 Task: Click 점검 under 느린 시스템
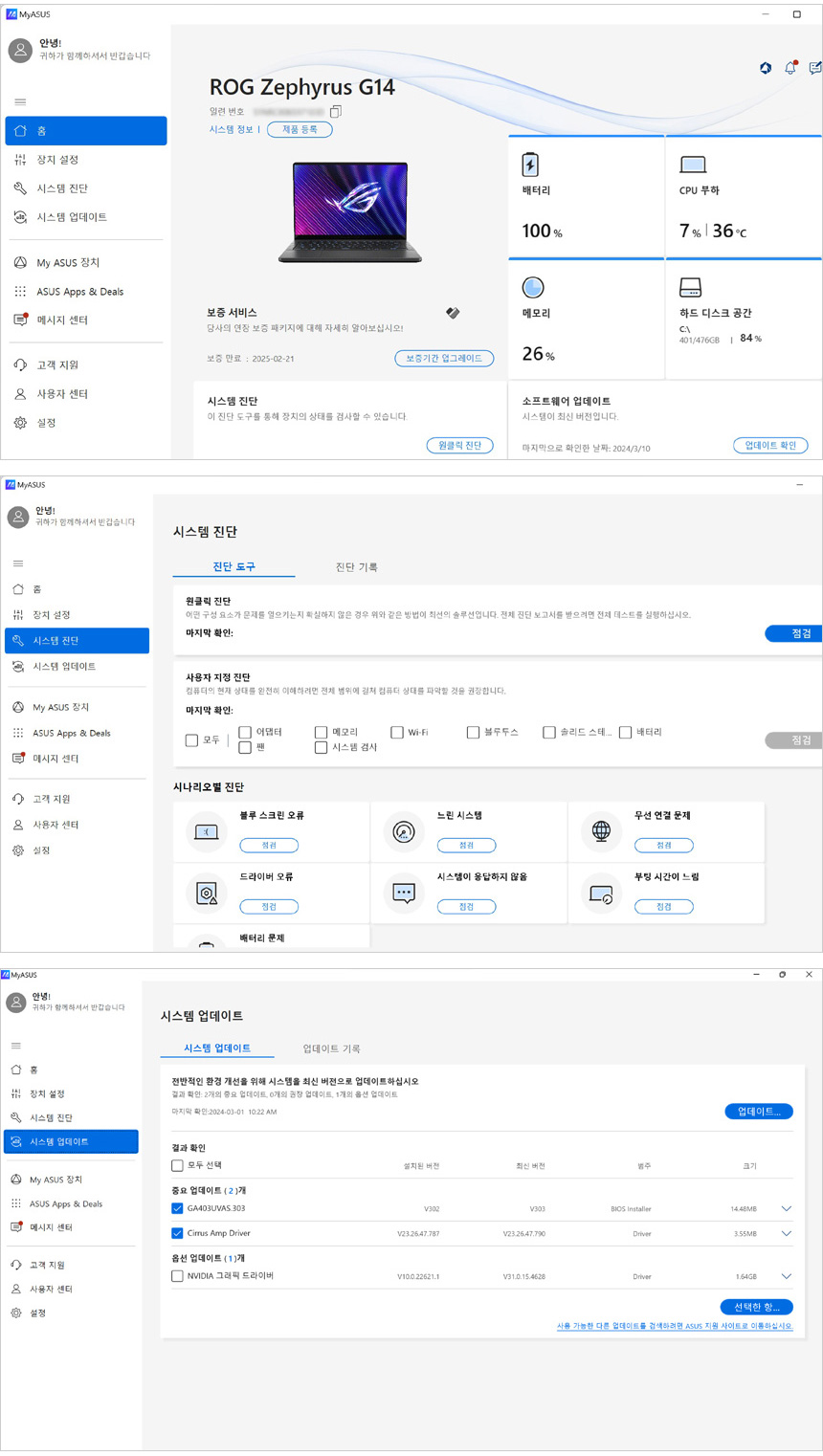(x=466, y=846)
